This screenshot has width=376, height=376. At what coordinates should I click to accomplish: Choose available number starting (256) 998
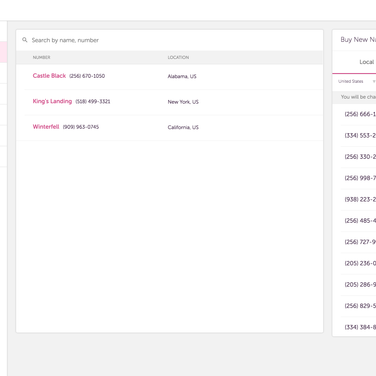360,178
